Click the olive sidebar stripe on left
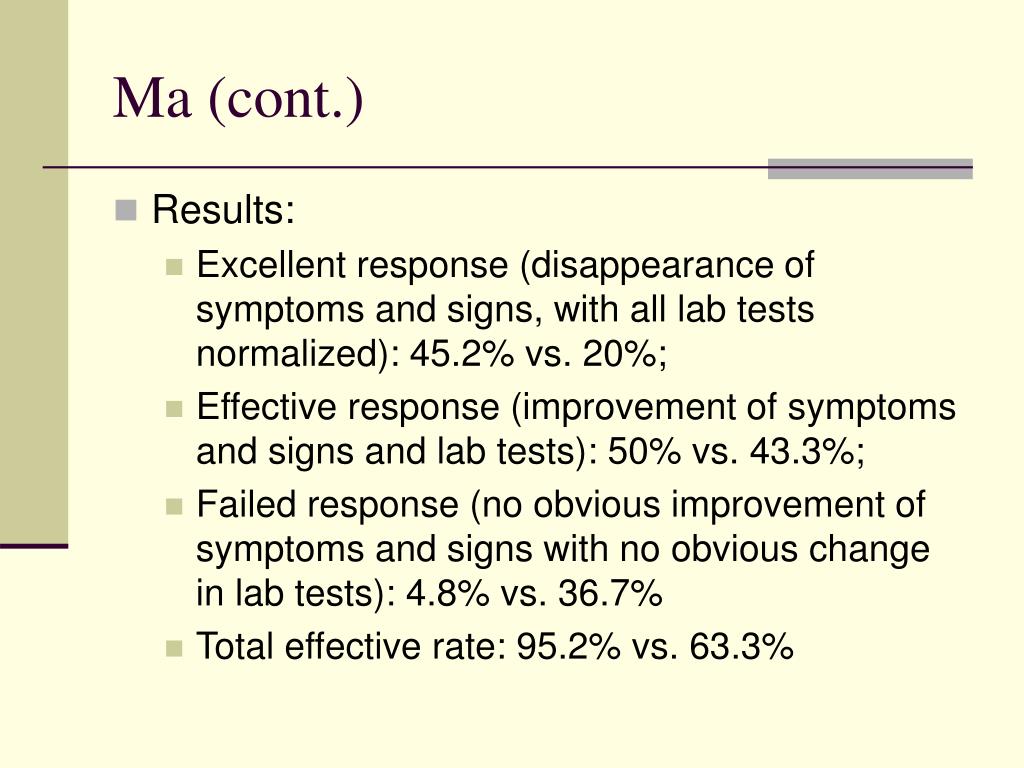Screen dimensions: 1024x768 click(34, 272)
